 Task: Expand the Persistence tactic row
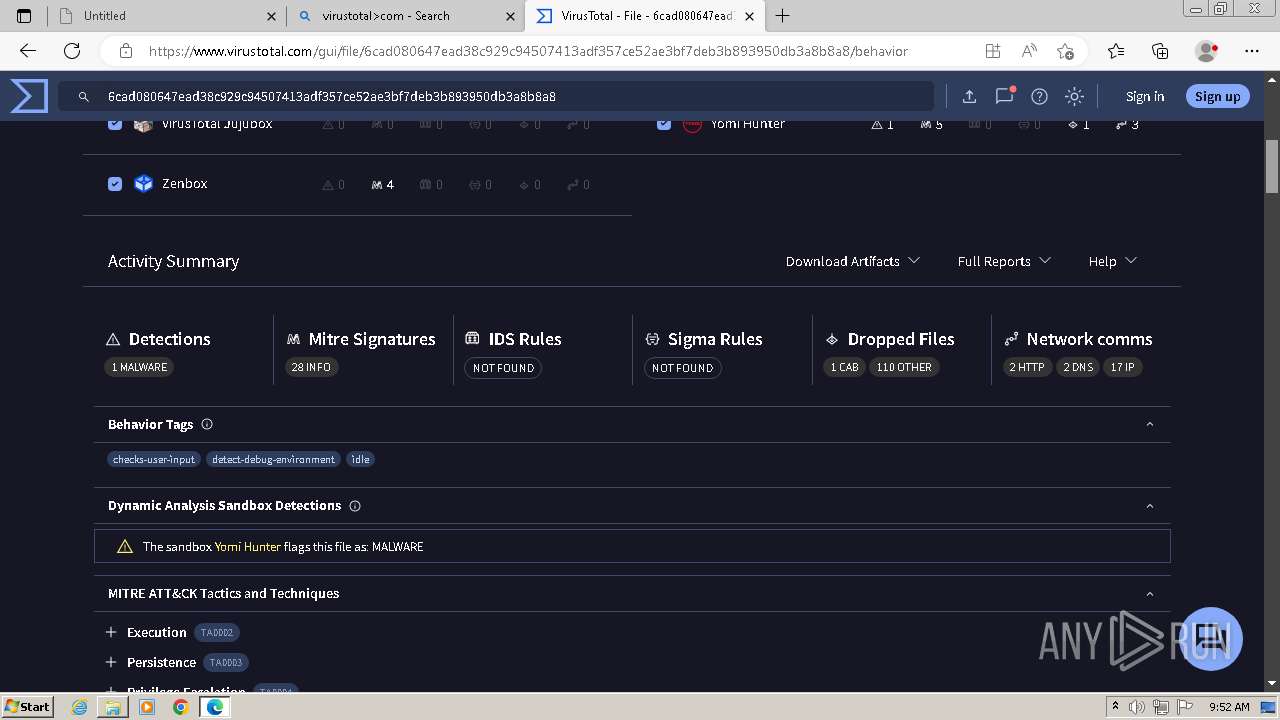pos(111,663)
